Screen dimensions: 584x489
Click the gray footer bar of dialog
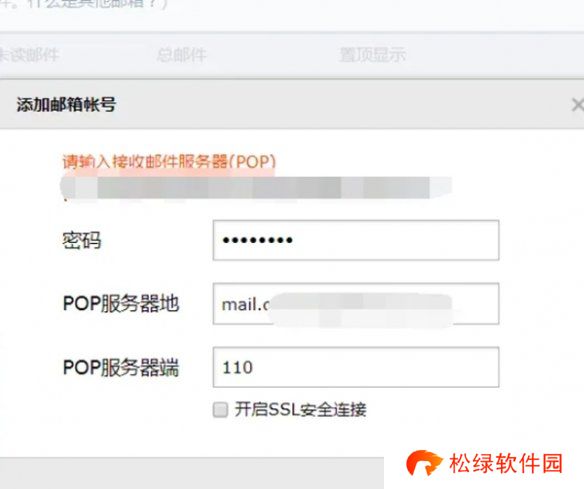tap(192, 473)
